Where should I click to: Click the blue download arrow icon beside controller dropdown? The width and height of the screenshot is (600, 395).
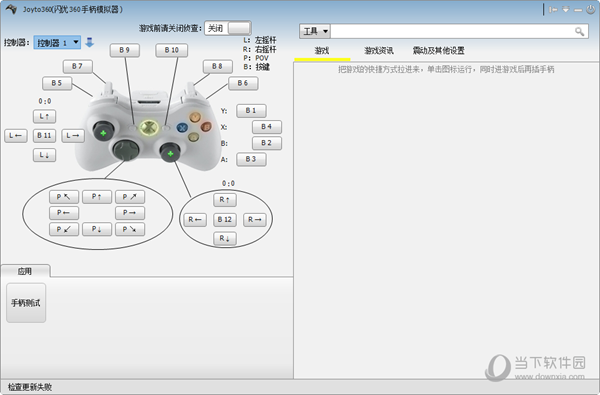click(x=90, y=42)
